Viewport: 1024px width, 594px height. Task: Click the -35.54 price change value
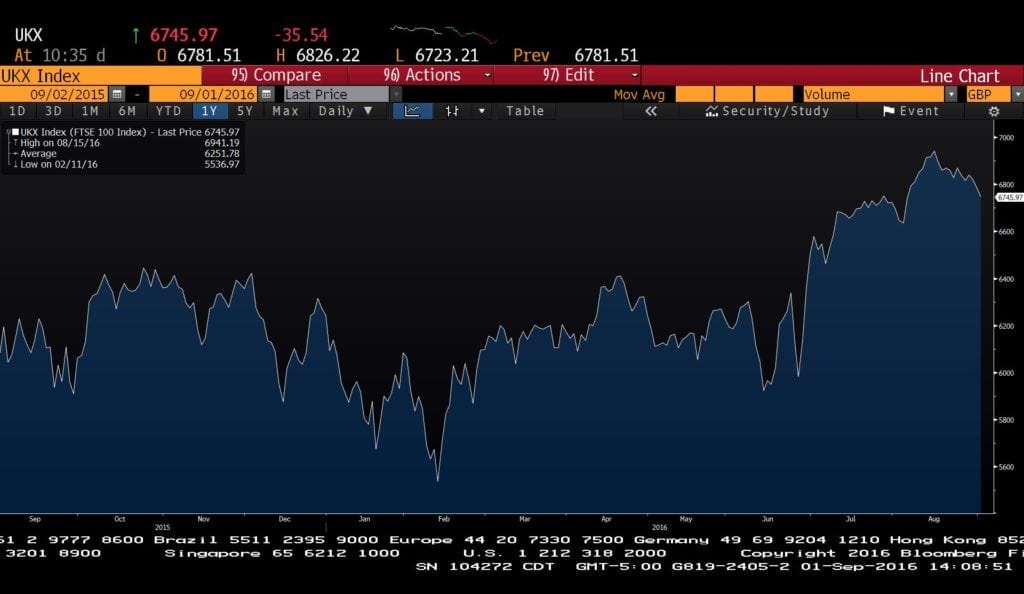(301, 35)
